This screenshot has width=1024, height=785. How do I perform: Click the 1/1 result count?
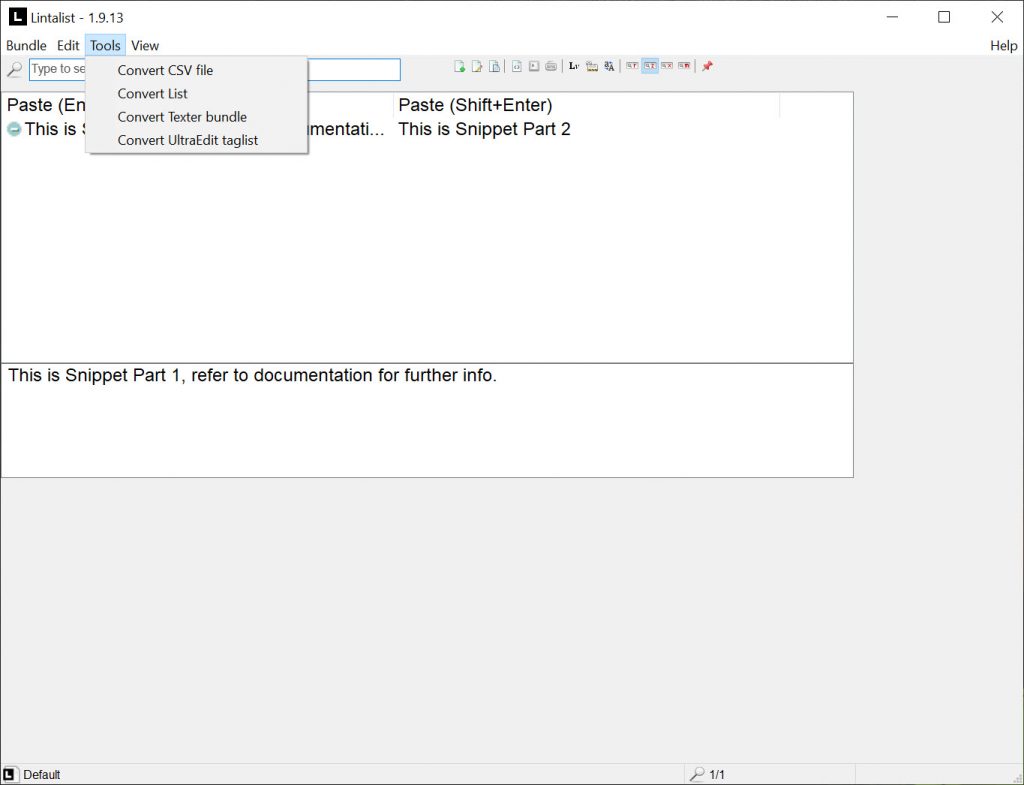tap(717, 775)
